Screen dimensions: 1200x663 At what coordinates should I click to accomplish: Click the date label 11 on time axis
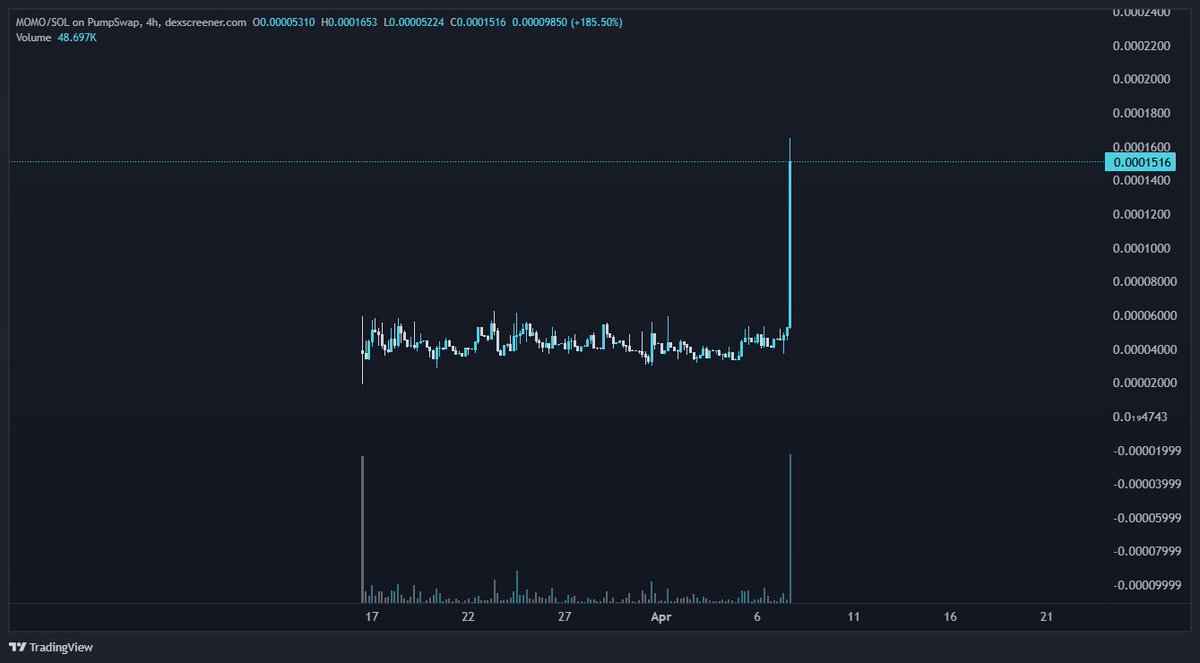(x=854, y=617)
